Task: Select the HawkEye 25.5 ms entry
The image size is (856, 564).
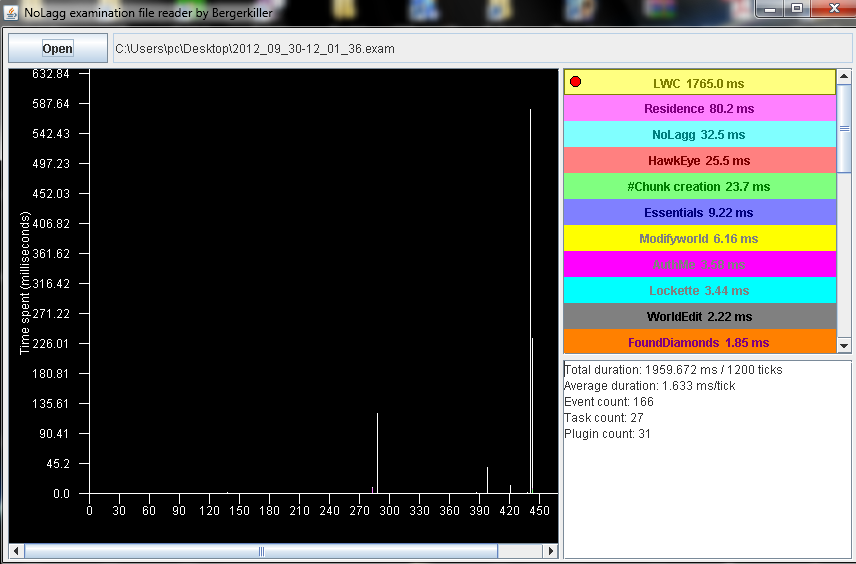Action: [x=699, y=161]
